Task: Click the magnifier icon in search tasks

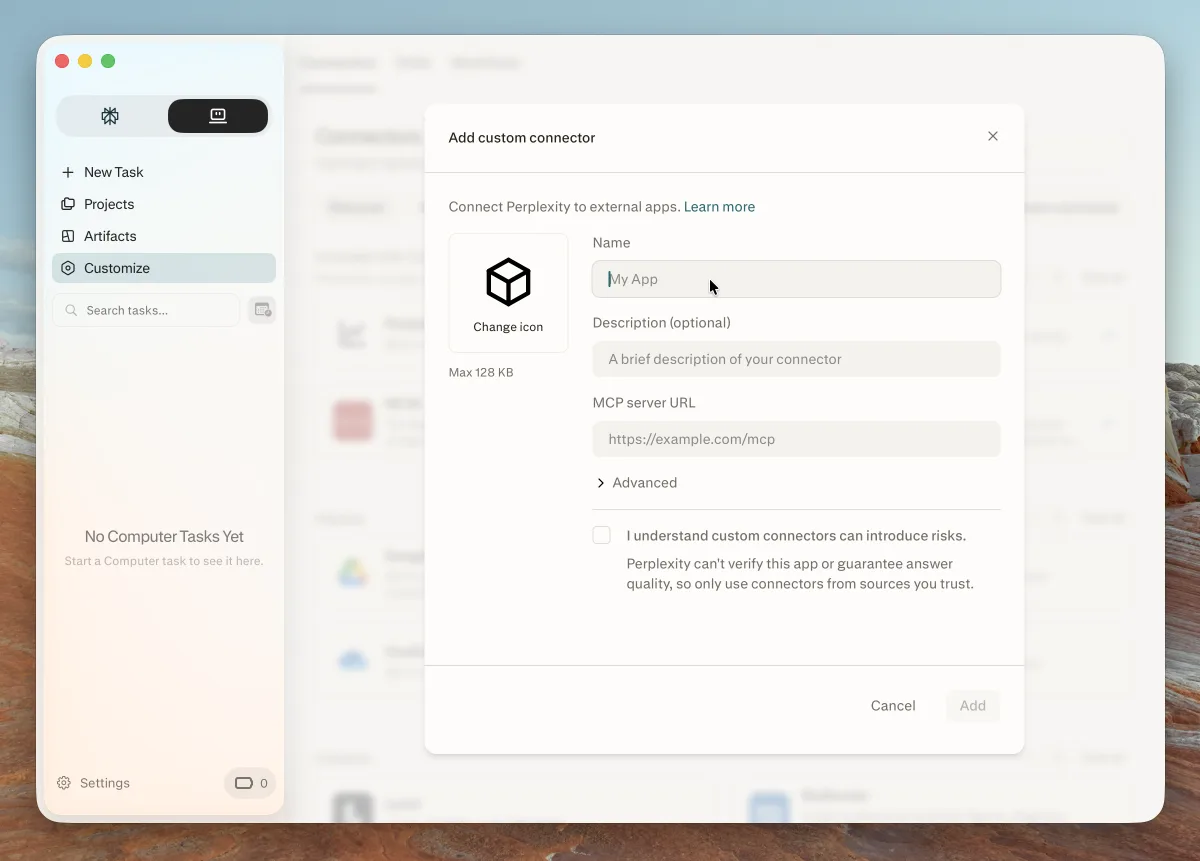Action: point(72,310)
